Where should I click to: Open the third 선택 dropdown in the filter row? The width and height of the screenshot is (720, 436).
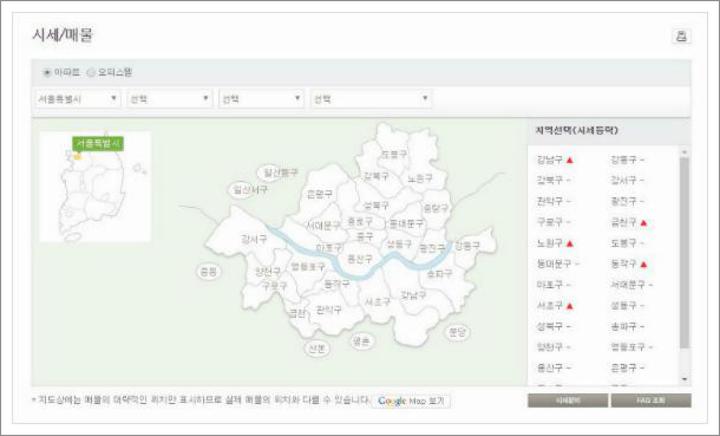[262, 99]
